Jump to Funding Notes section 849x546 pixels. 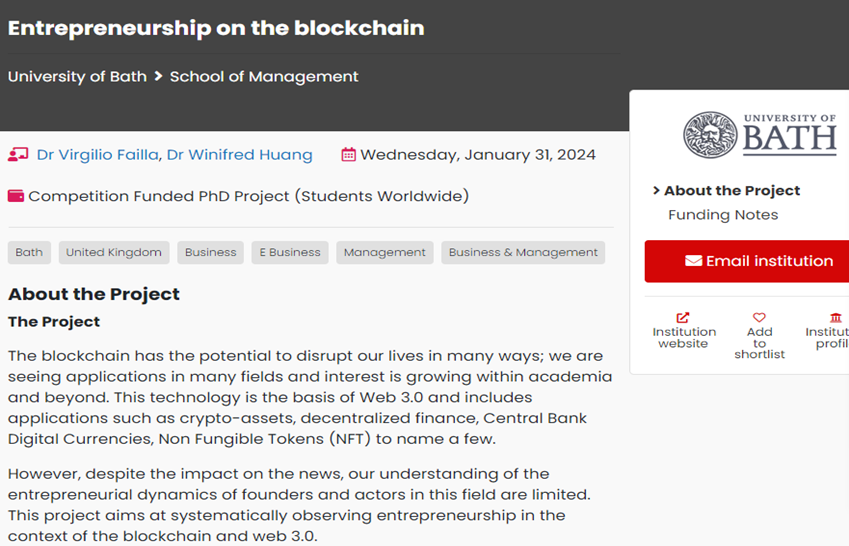click(x=723, y=215)
